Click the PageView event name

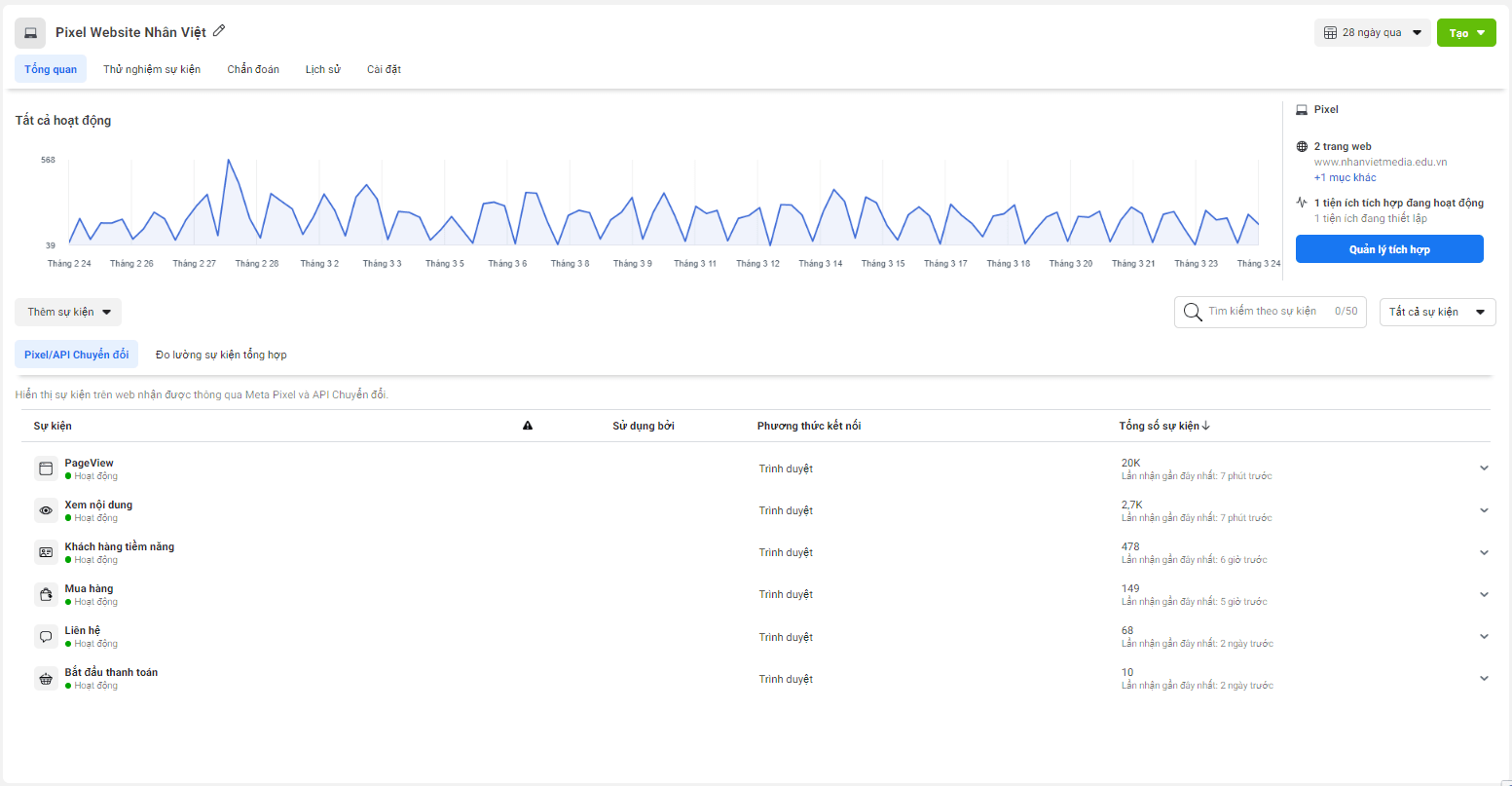(x=90, y=463)
